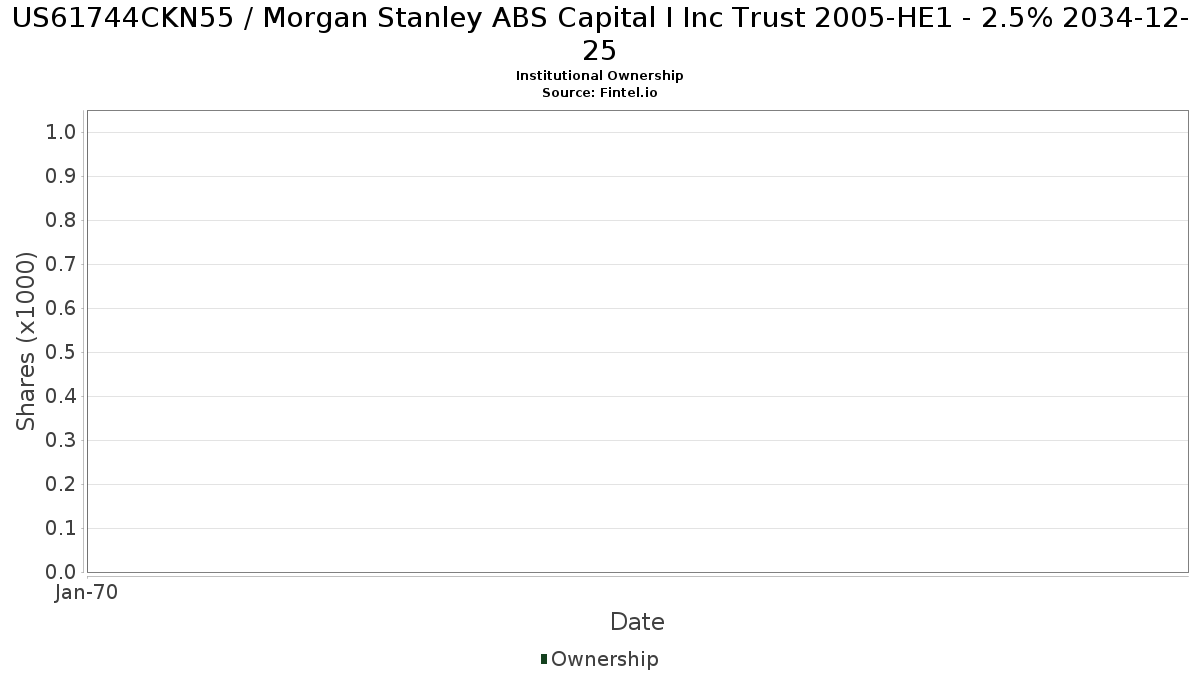The image size is (1200, 675).
Task: Click the 0.0 y-axis tick label
Action: click(x=61, y=572)
